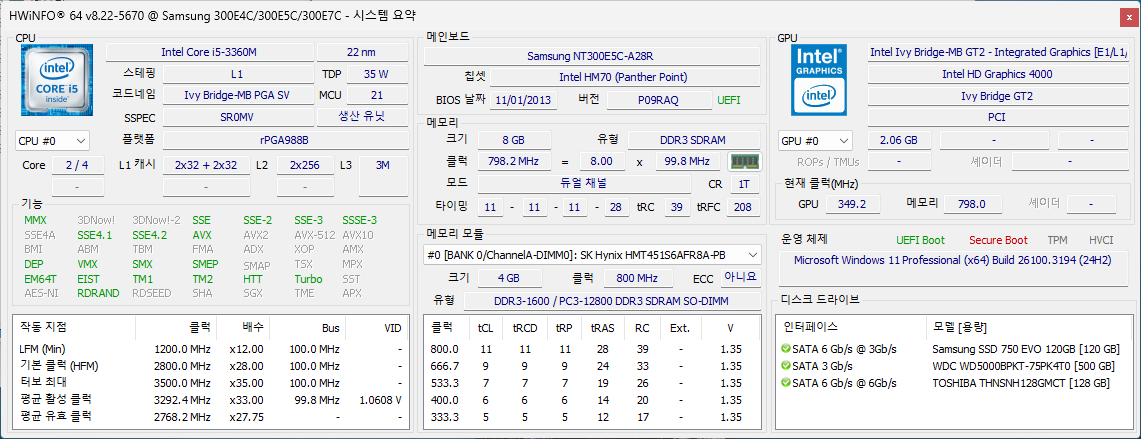Click the PCI bus field

pos(997,117)
